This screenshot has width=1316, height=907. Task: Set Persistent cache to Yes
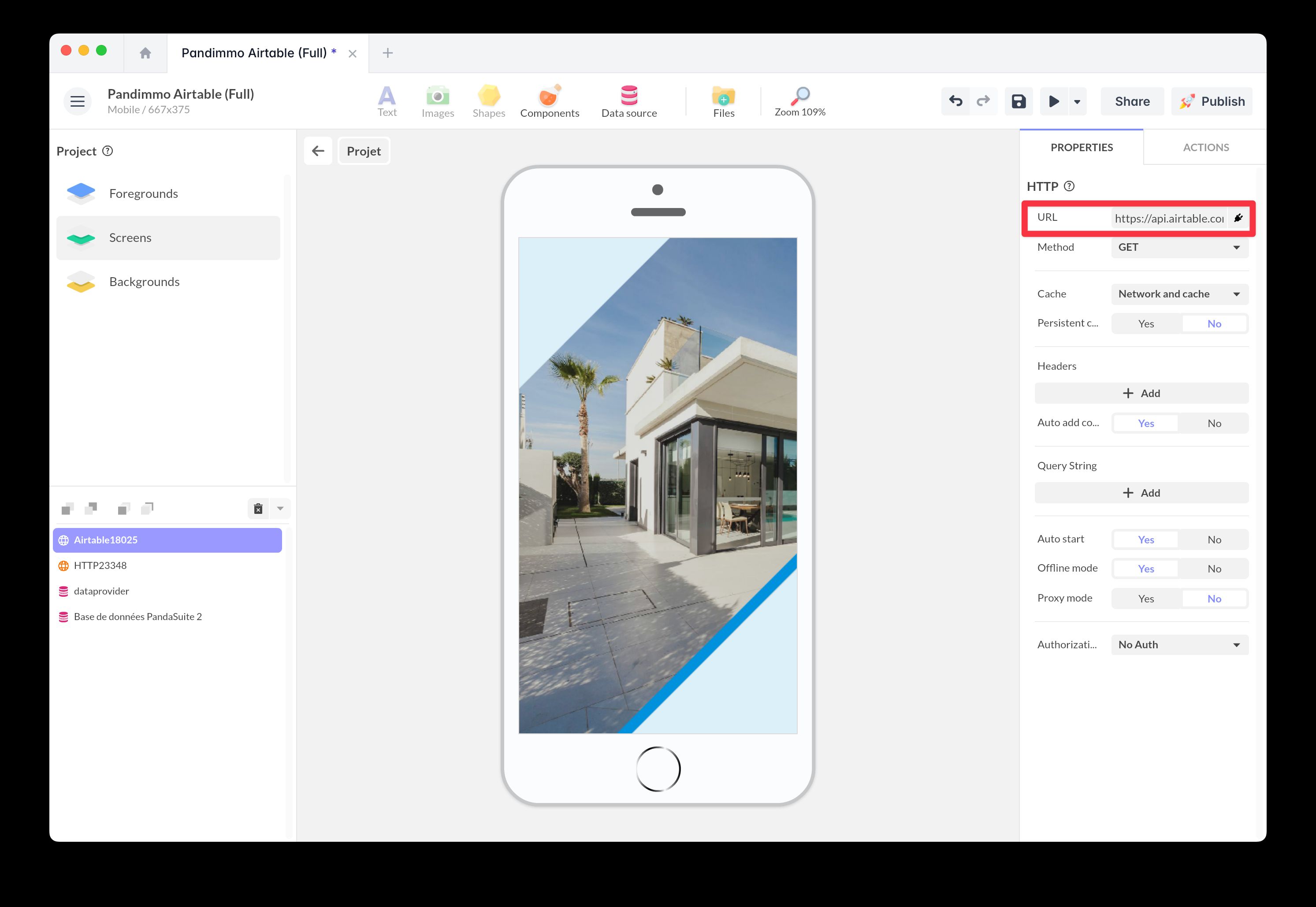[1145, 323]
